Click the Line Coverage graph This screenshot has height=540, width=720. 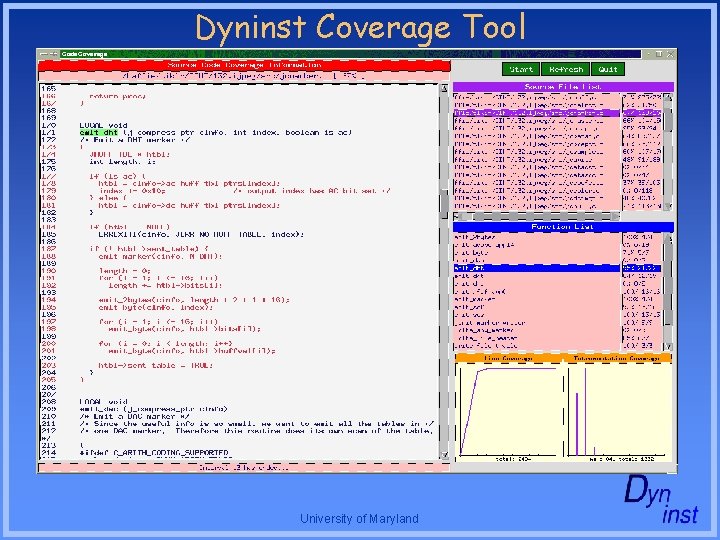[x=509, y=411]
